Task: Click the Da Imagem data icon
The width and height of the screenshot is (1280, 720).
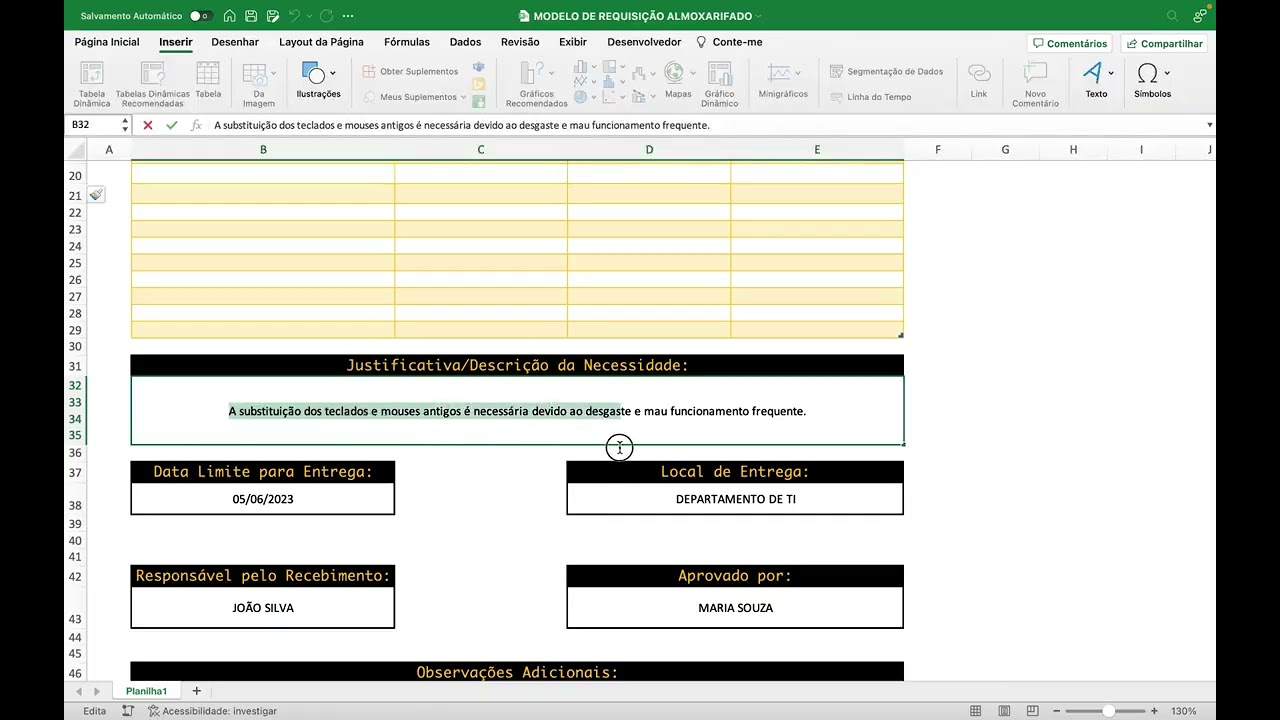Action: pyautogui.click(x=258, y=84)
